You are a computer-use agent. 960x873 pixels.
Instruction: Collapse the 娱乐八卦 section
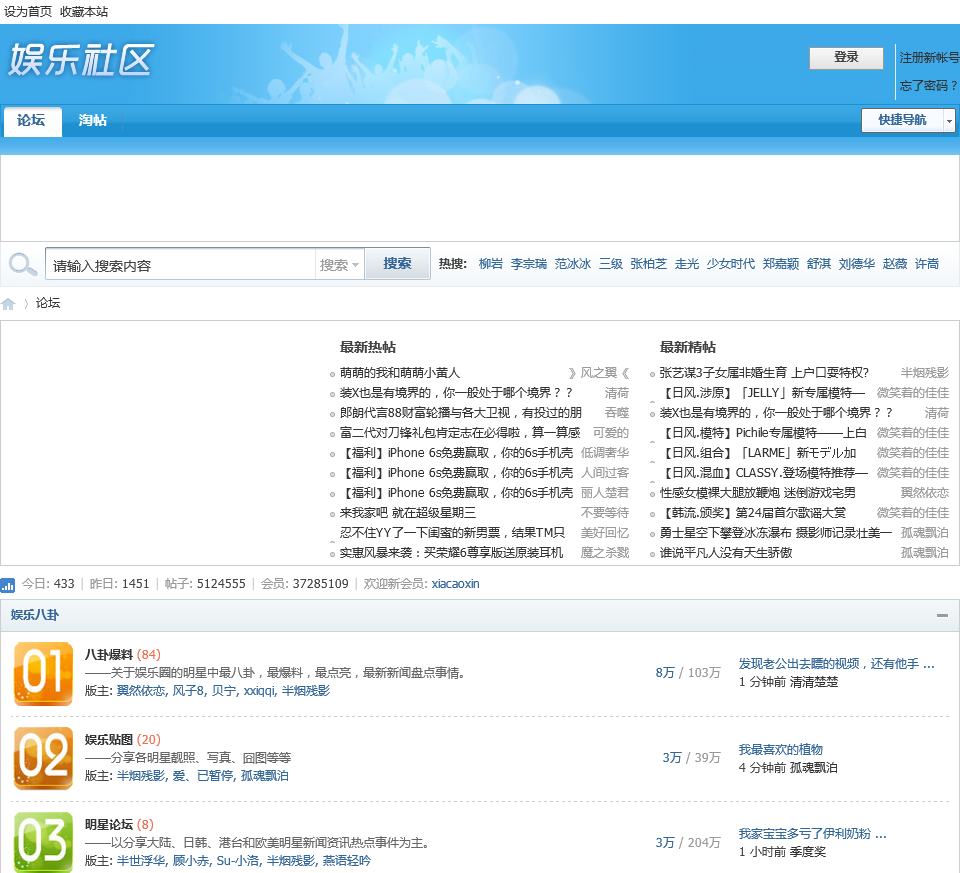click(942, 615)
